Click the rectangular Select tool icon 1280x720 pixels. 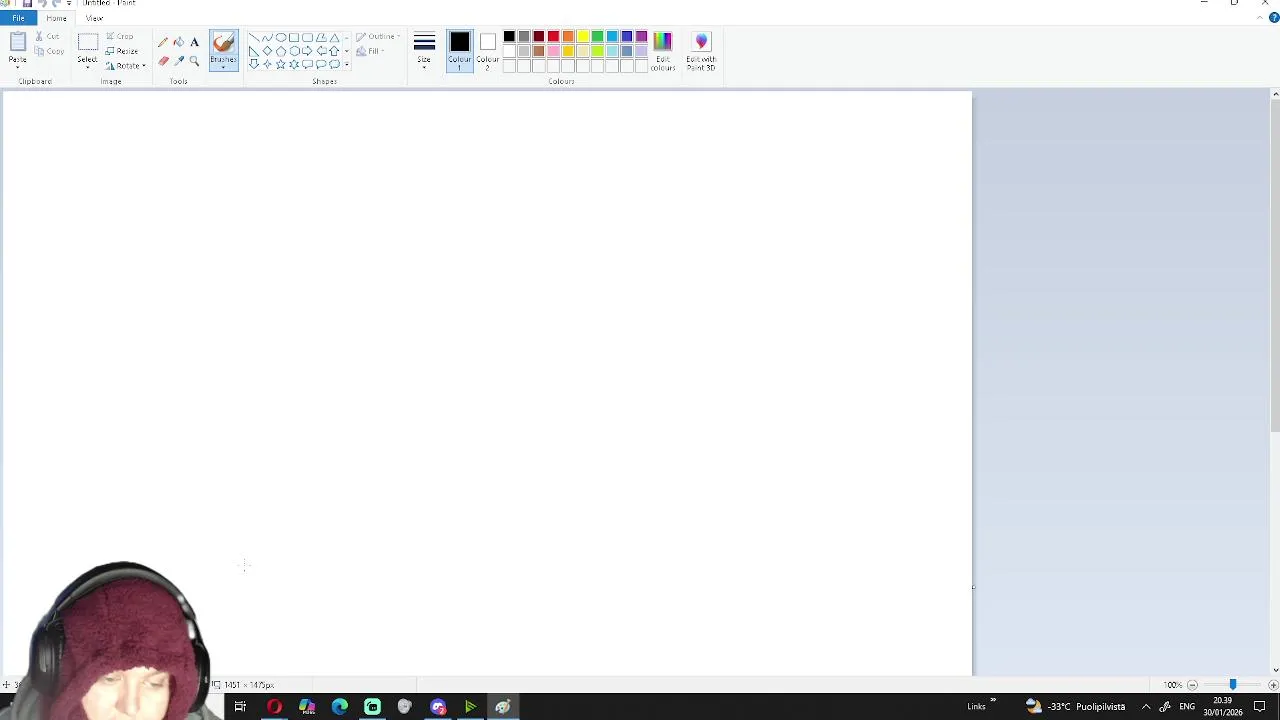pyautogui.click(x=88, y=42)
